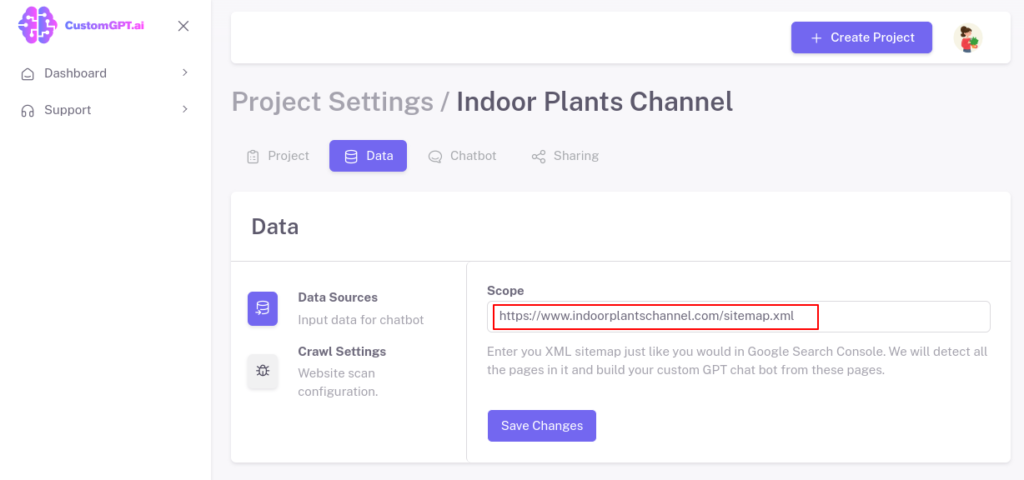Click the clipboard icon on Project tab

(253, 157)
